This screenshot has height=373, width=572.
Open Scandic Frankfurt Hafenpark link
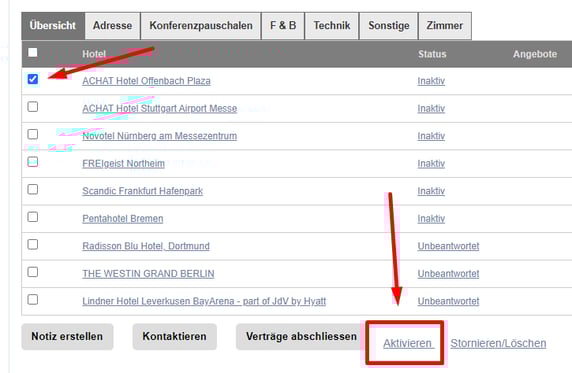(x=142, y=191)
